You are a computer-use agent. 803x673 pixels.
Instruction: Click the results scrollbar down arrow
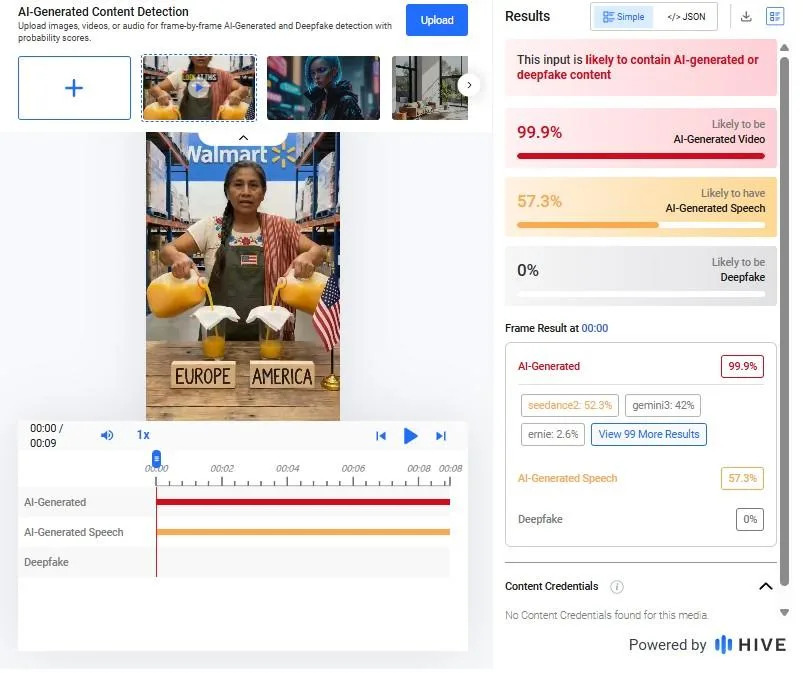[784, 613]
